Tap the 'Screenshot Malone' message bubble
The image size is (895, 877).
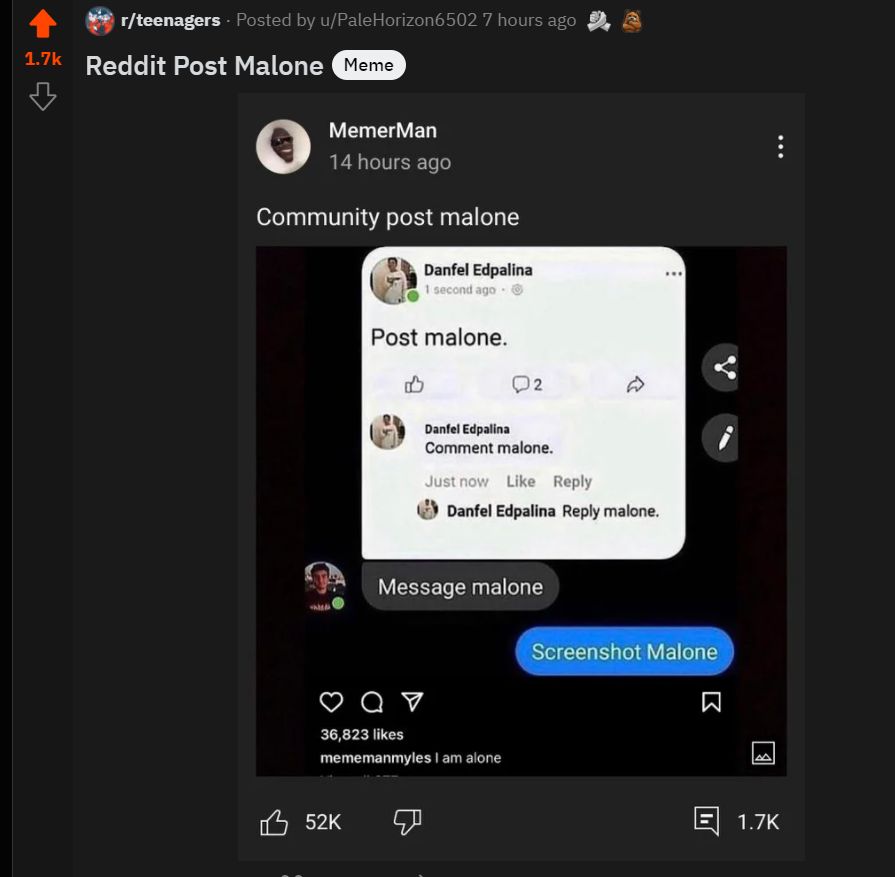pyautogui.click(x=623, y=651)
